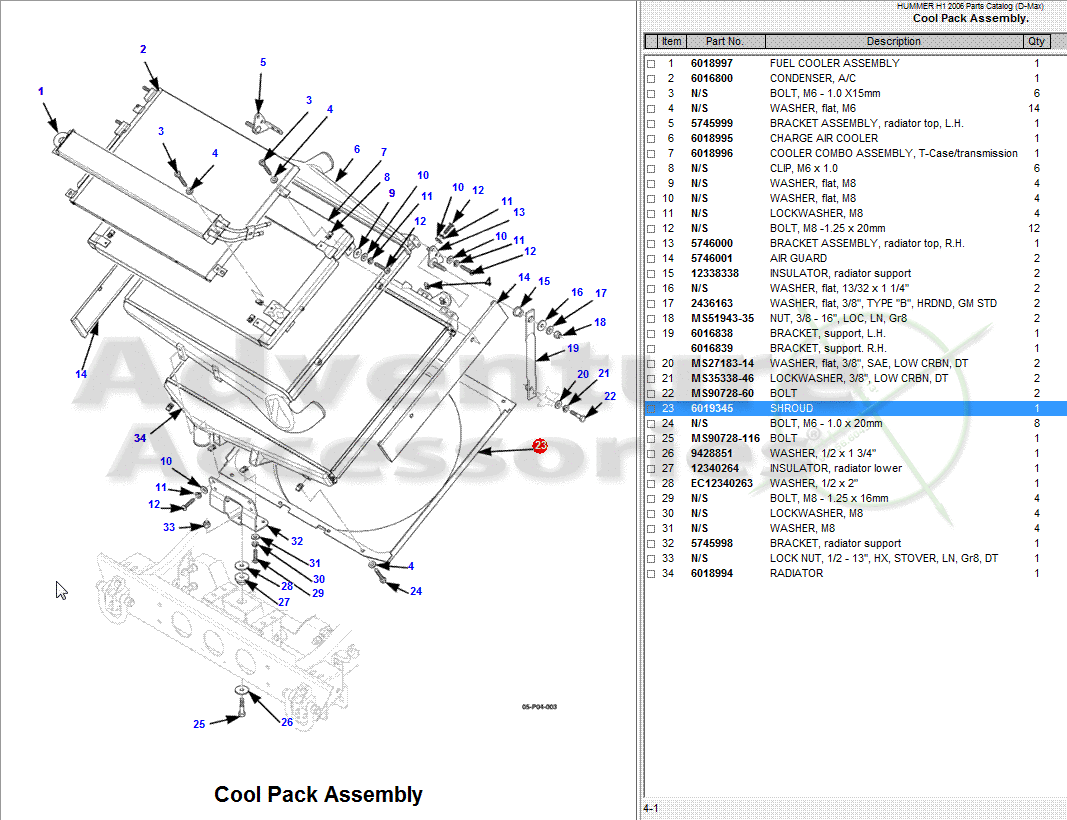The image size is (1067, 820).
Task: Select the CONDENSER, A/C row
Action: pos(855,78)
